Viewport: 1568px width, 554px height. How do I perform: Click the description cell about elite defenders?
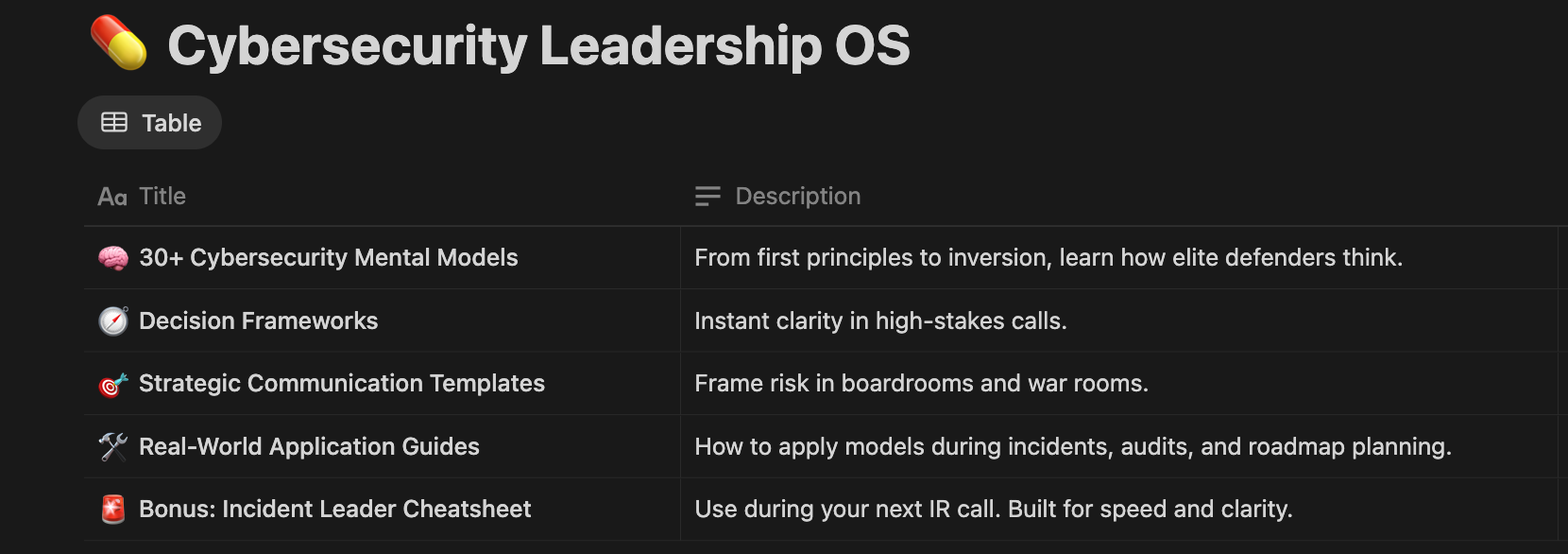point(1119,258)
